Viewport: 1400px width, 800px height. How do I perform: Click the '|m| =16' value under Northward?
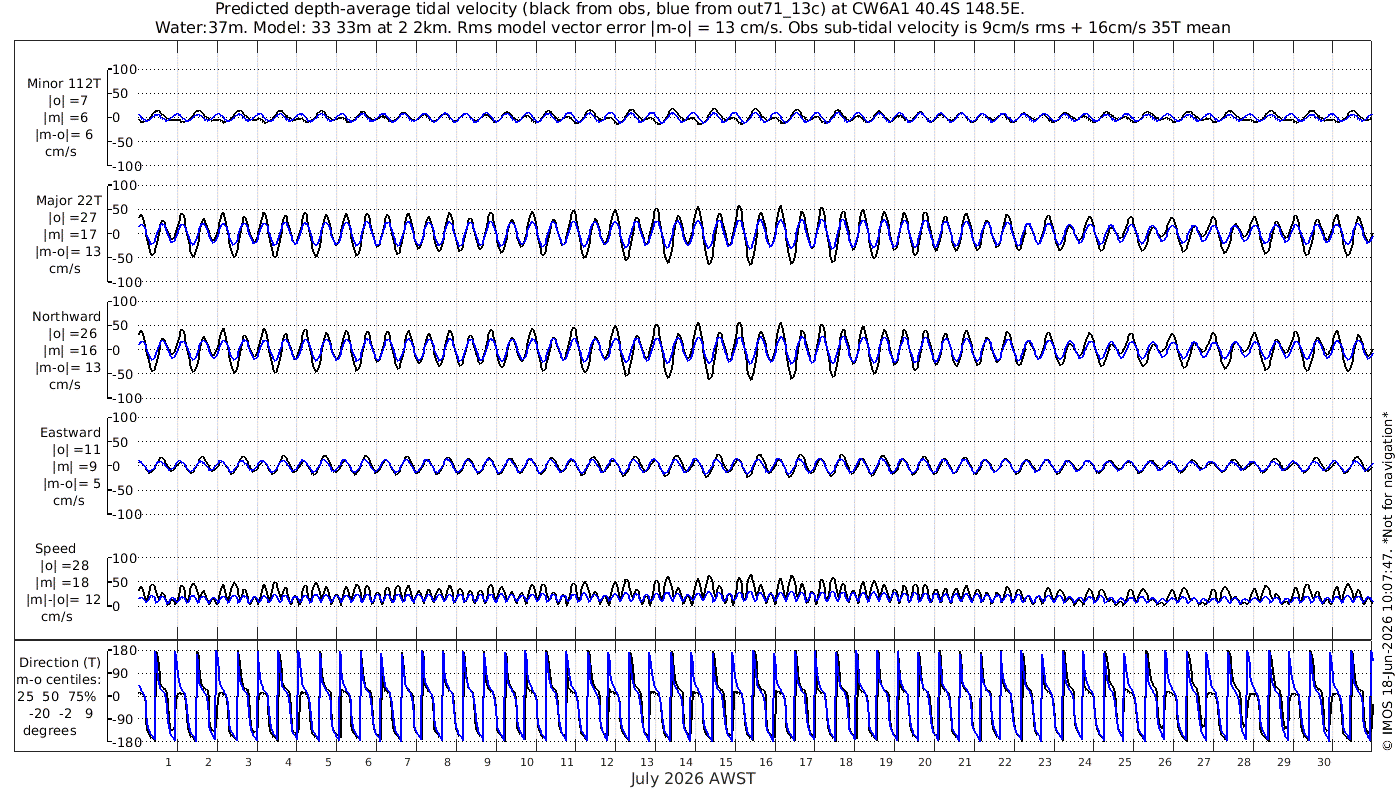click(x=69, y=350)
